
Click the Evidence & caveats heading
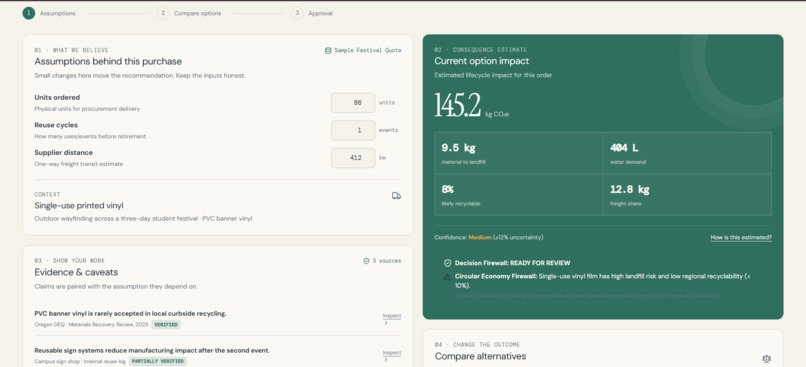[x=76, y=272]
